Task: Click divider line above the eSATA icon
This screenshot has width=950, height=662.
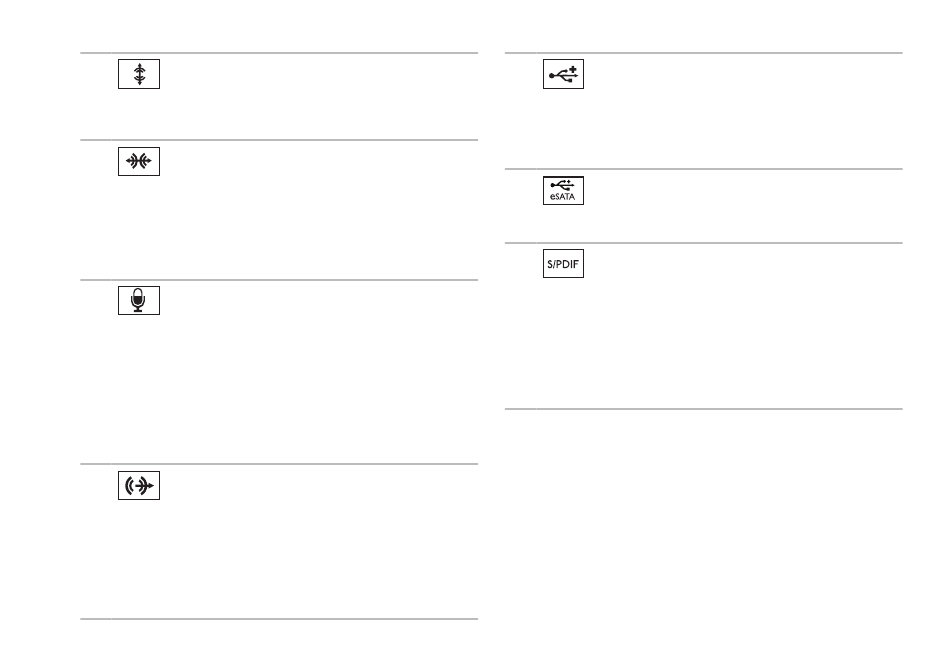Action: [x=703, y=169]
